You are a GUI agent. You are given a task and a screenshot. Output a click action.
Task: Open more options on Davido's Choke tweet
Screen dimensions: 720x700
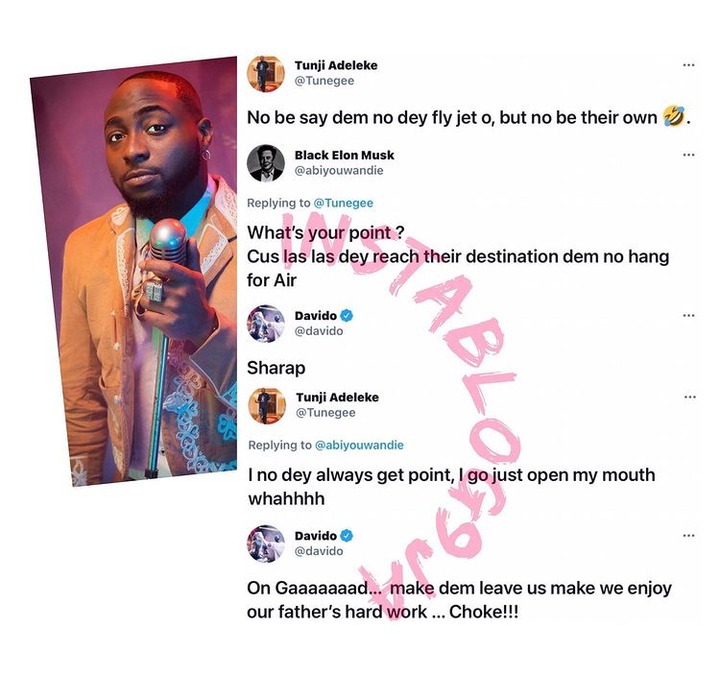click(x=688, y=536)
